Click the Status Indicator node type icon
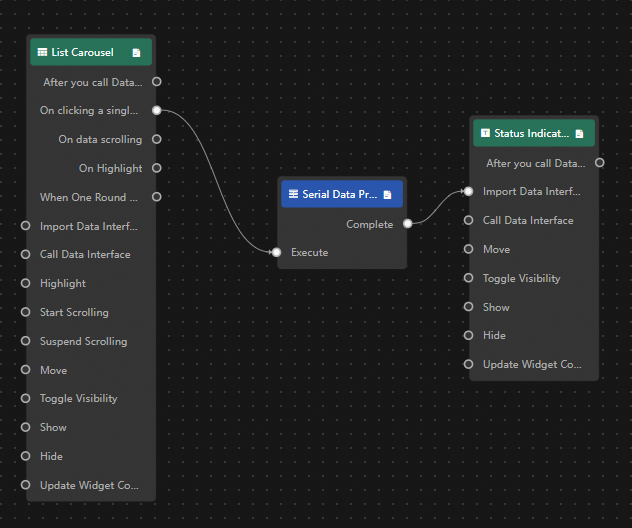Viewport: 632px width, 528px height. [x=485, y=133]
